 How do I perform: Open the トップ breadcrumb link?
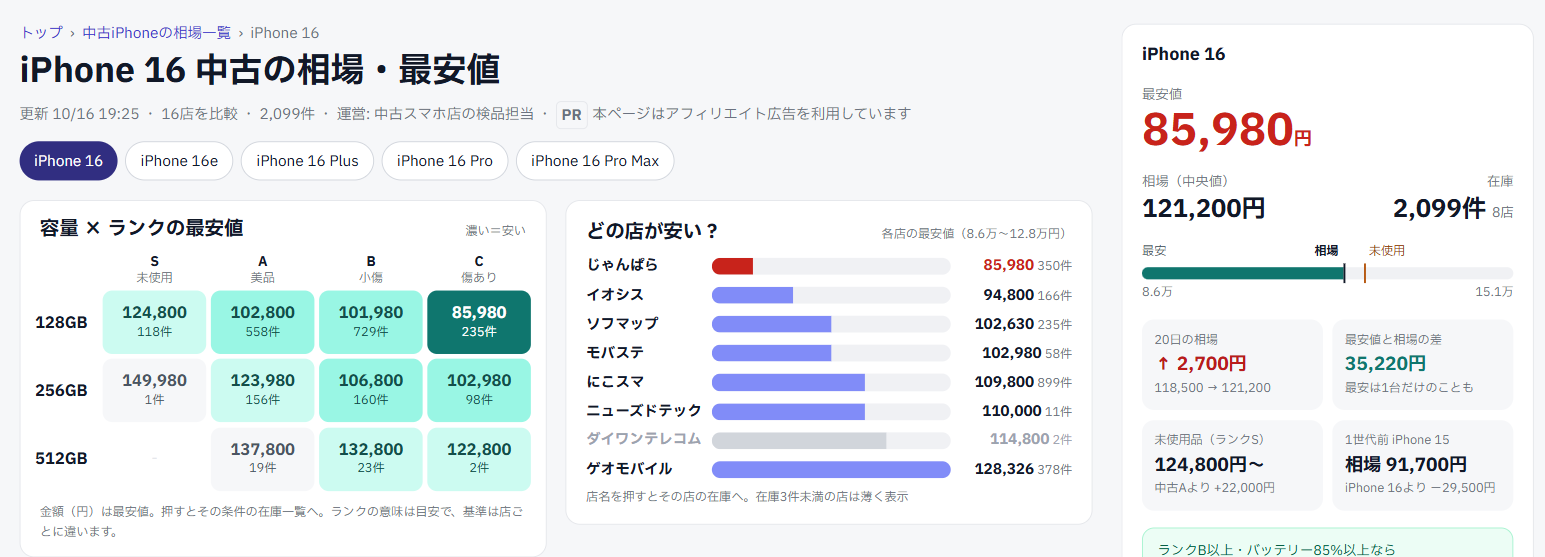41,33
